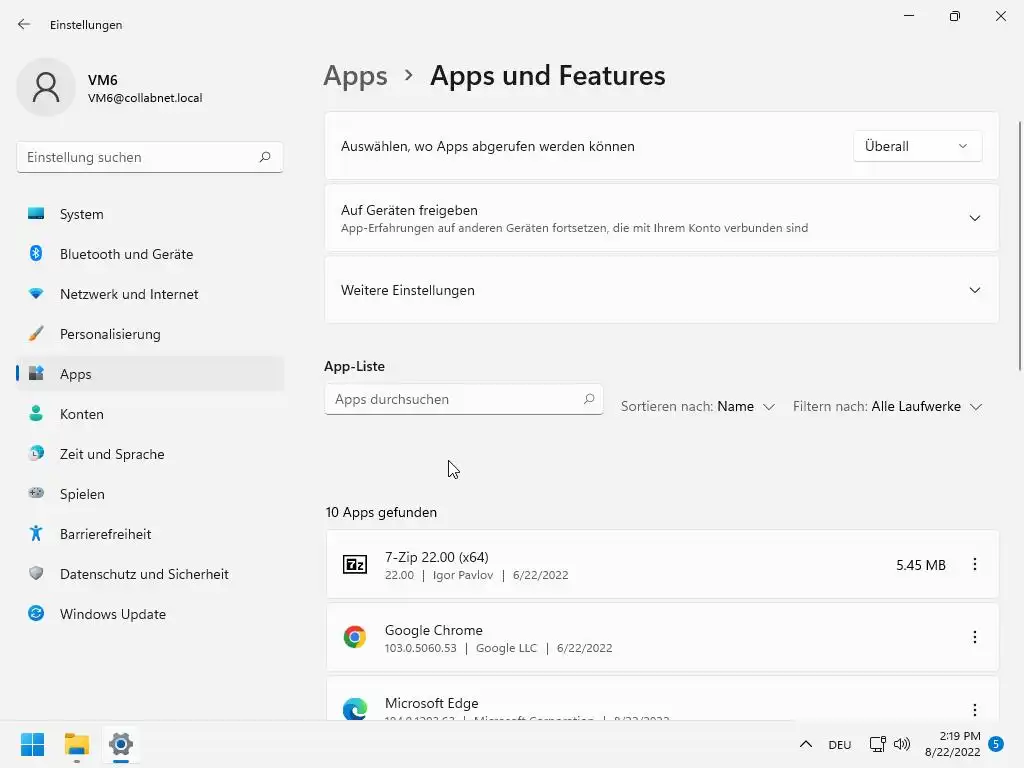The image size is (1024, 768).
Task: Click magnifier icon in Apps durchsuchen
Action: 589,399
